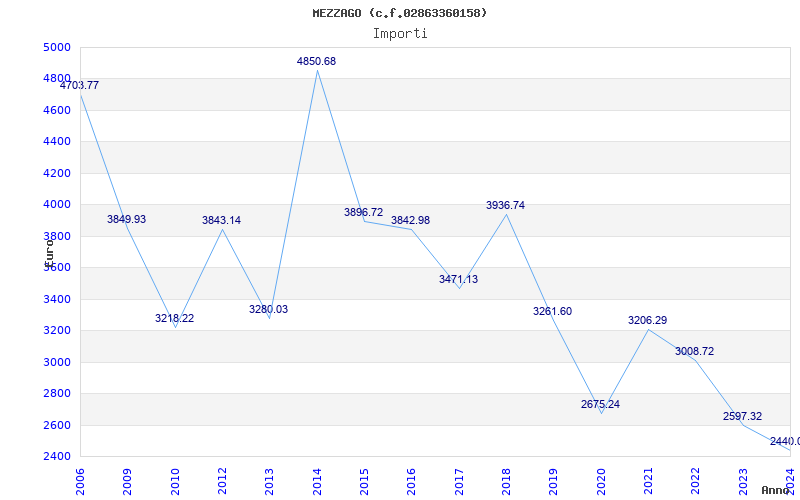Viewport: 800px width, 500px height.
Task: Click the 2019 year axis label
Action: pos(554,482)
